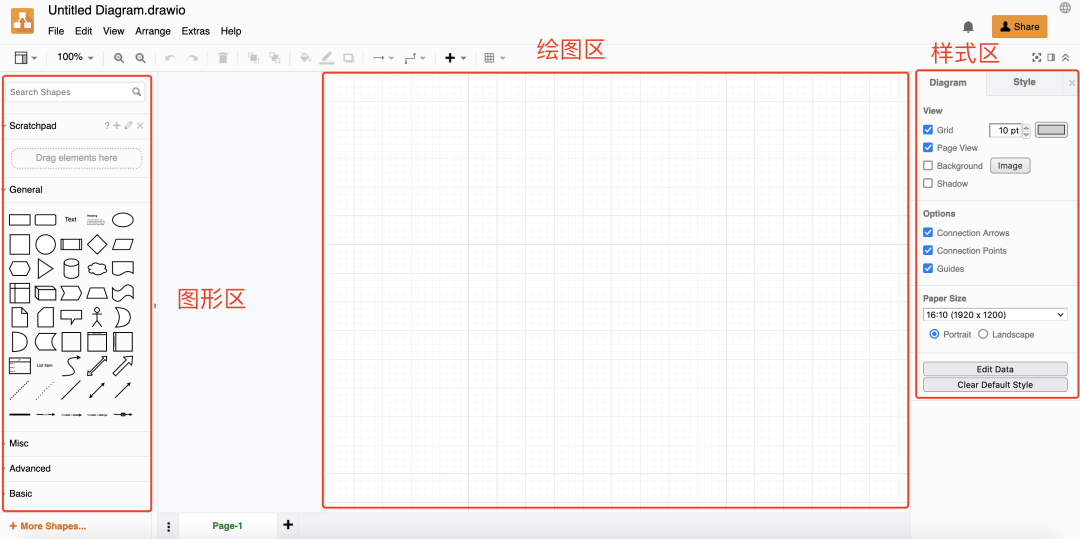This screenshot has height=539, width=1080.
Task: Select the cylinder shape in General
Action: [x=71, y=269]
